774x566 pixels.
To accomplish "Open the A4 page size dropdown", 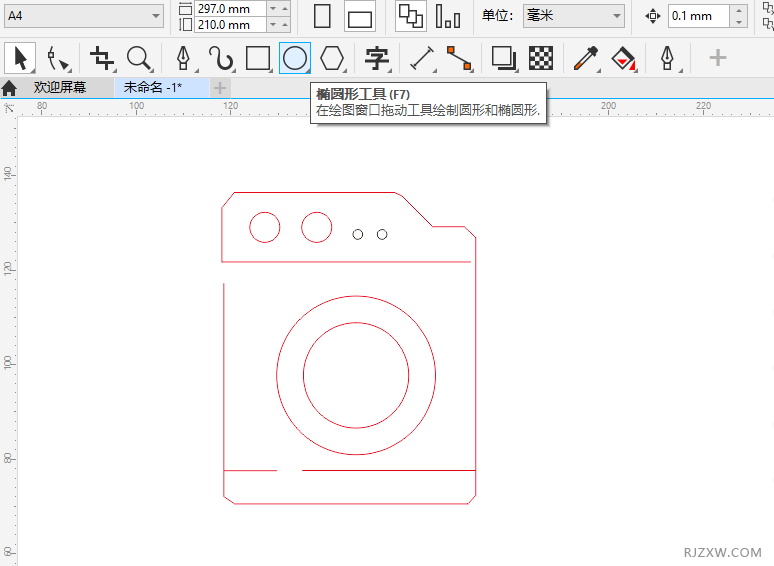I will pos(84,16).
